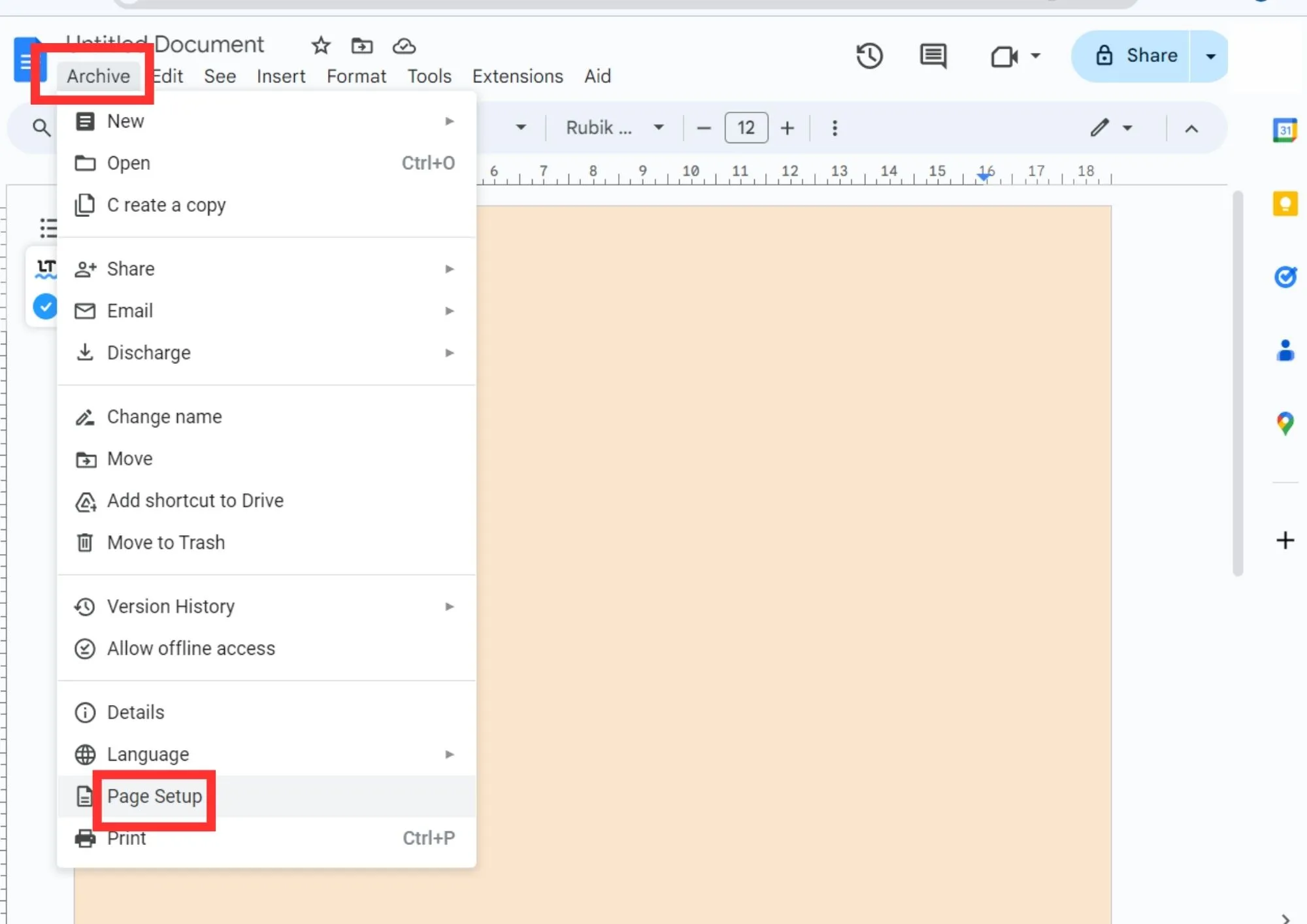Open the editing mode dropdown arrow

(x=1127, y=128)
